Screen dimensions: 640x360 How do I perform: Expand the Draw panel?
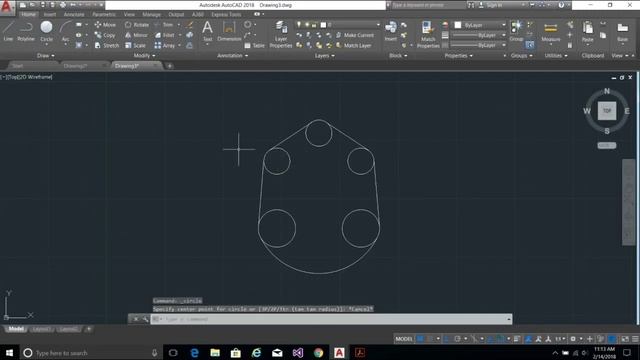[x=45, y=56]
